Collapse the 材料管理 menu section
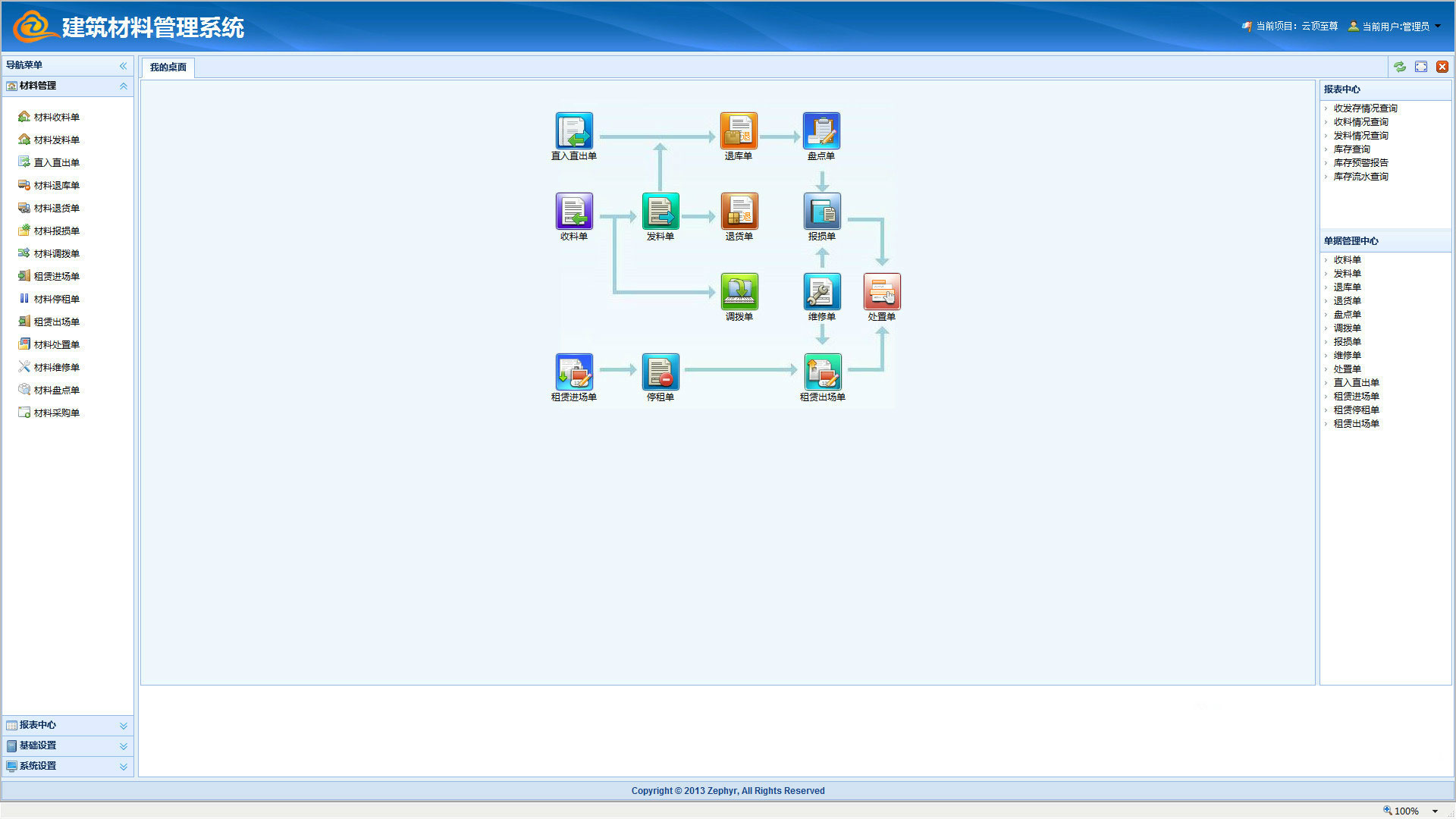1456x819 pixels. coord(123,86)
